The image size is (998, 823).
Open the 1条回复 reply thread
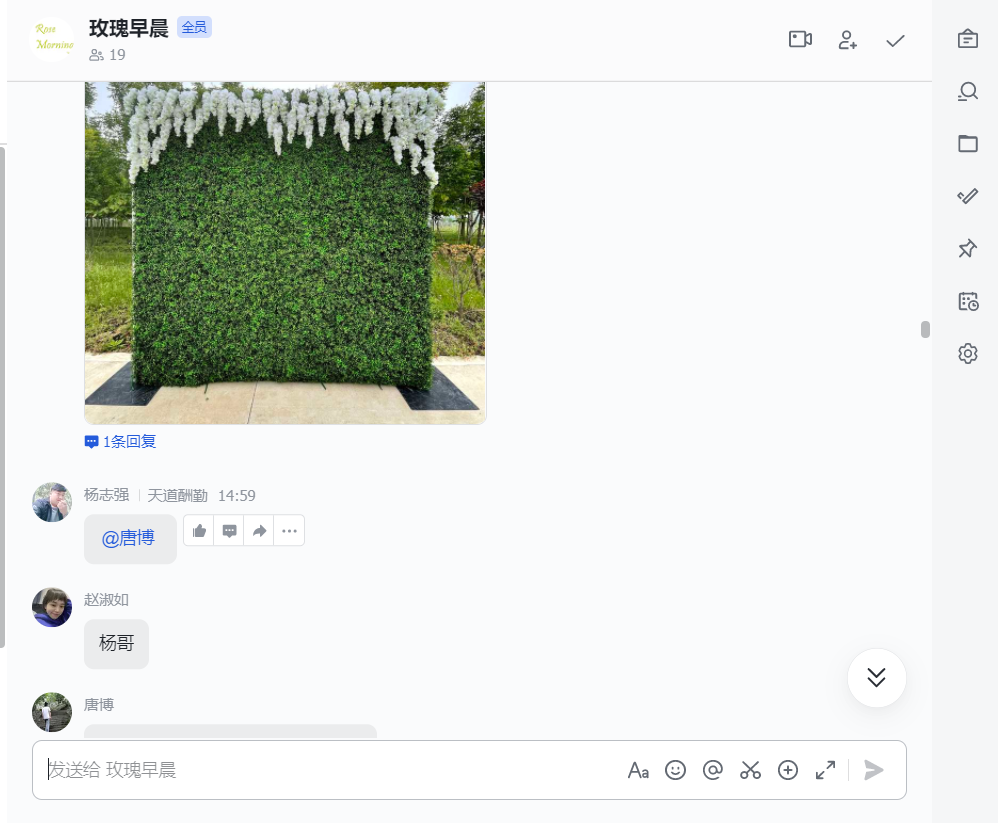click(120, 442)
